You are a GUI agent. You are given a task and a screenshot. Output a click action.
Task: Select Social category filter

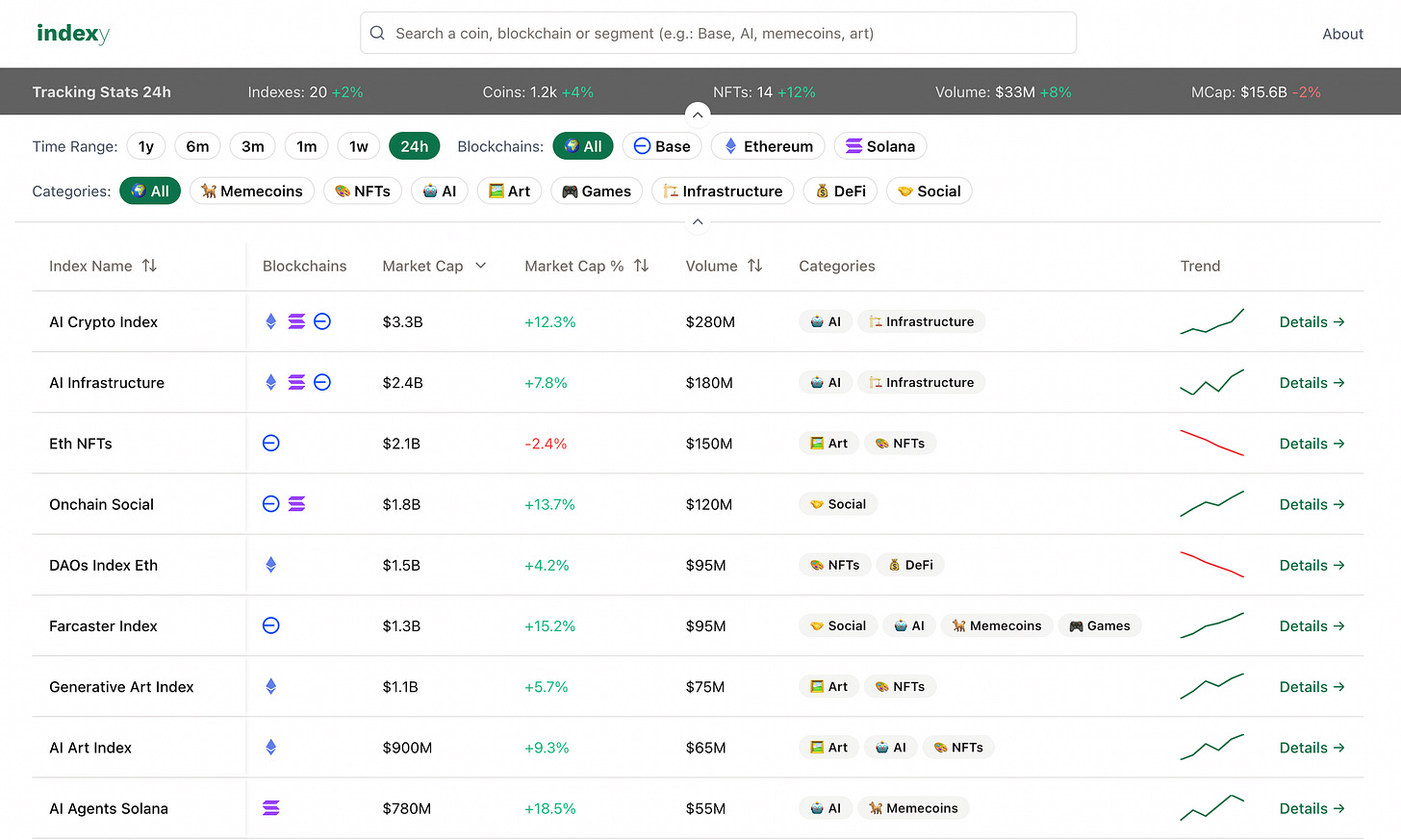(930, 191)
